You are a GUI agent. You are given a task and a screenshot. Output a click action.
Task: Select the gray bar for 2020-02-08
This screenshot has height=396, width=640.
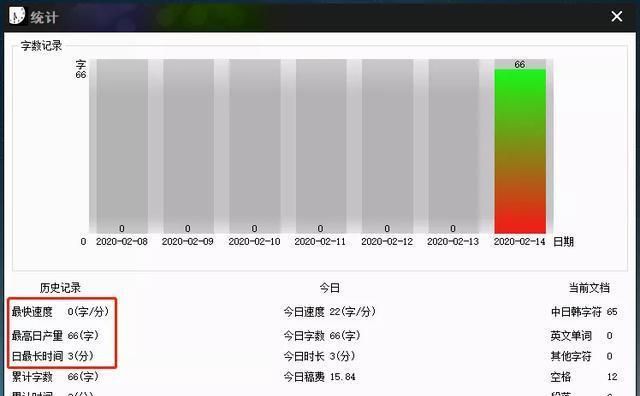[x=122, y=146]
